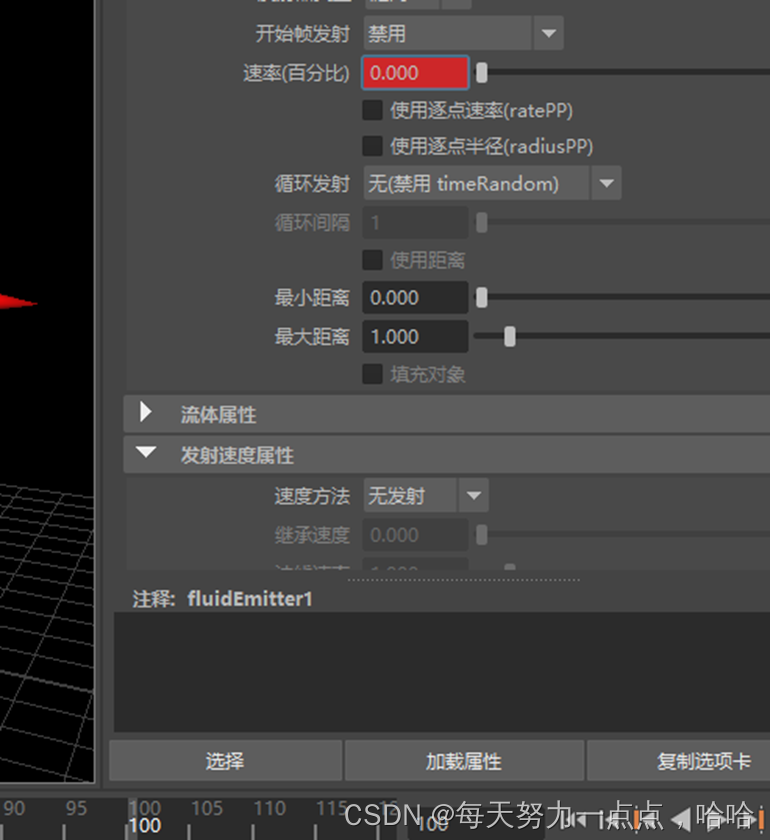
Task: Open the 循环发射 dropdown
Action: coord(492,183)
